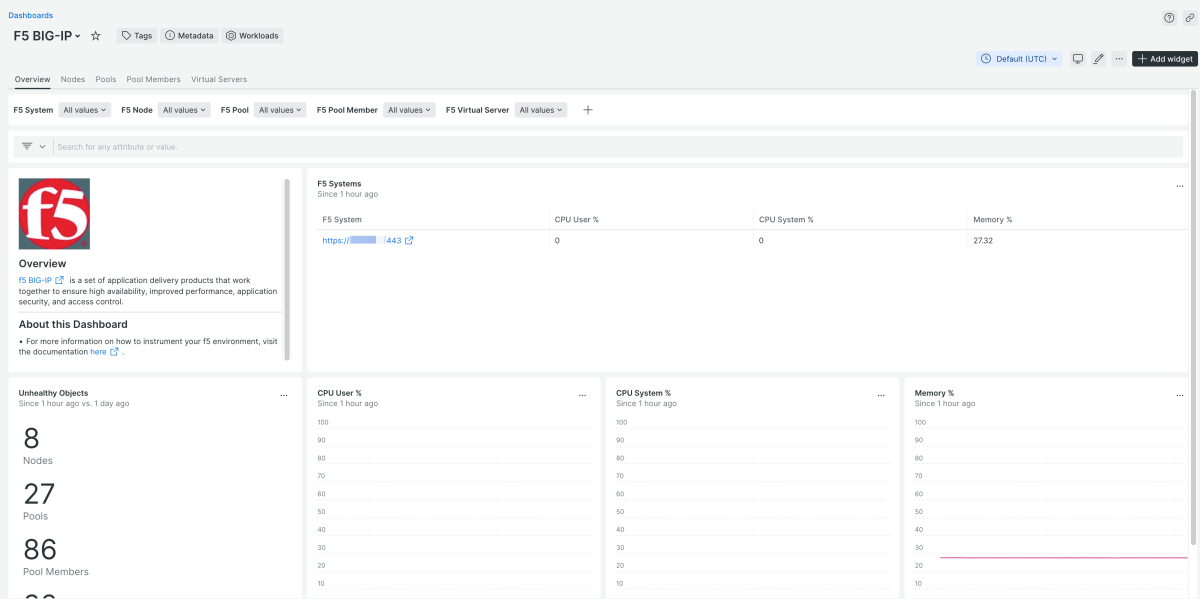Star the F5 BIG-IP dashboard as favorite
Image resolution: width=1200 pixels, height=599 pixels.
tap(96, 36)
